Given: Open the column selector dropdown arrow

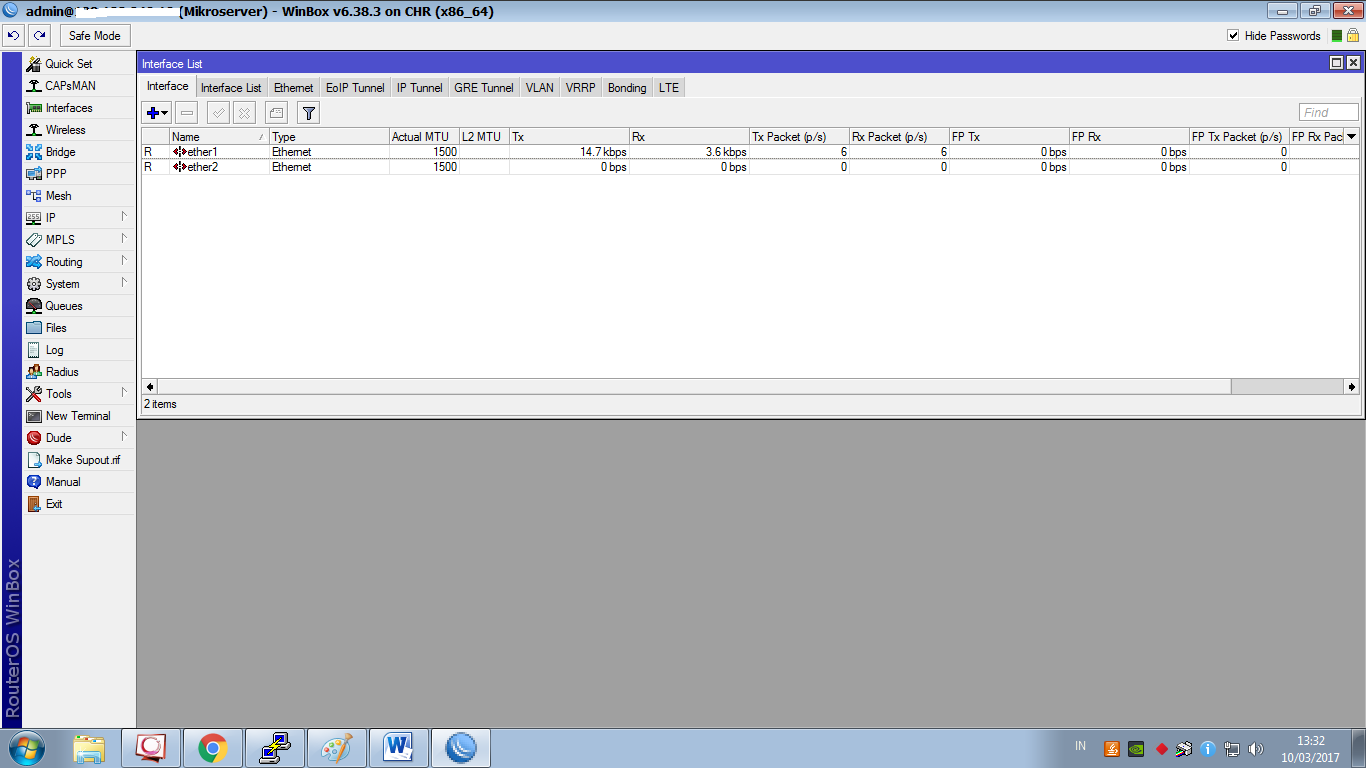Looking at the screenshot, I should 1351,137.
